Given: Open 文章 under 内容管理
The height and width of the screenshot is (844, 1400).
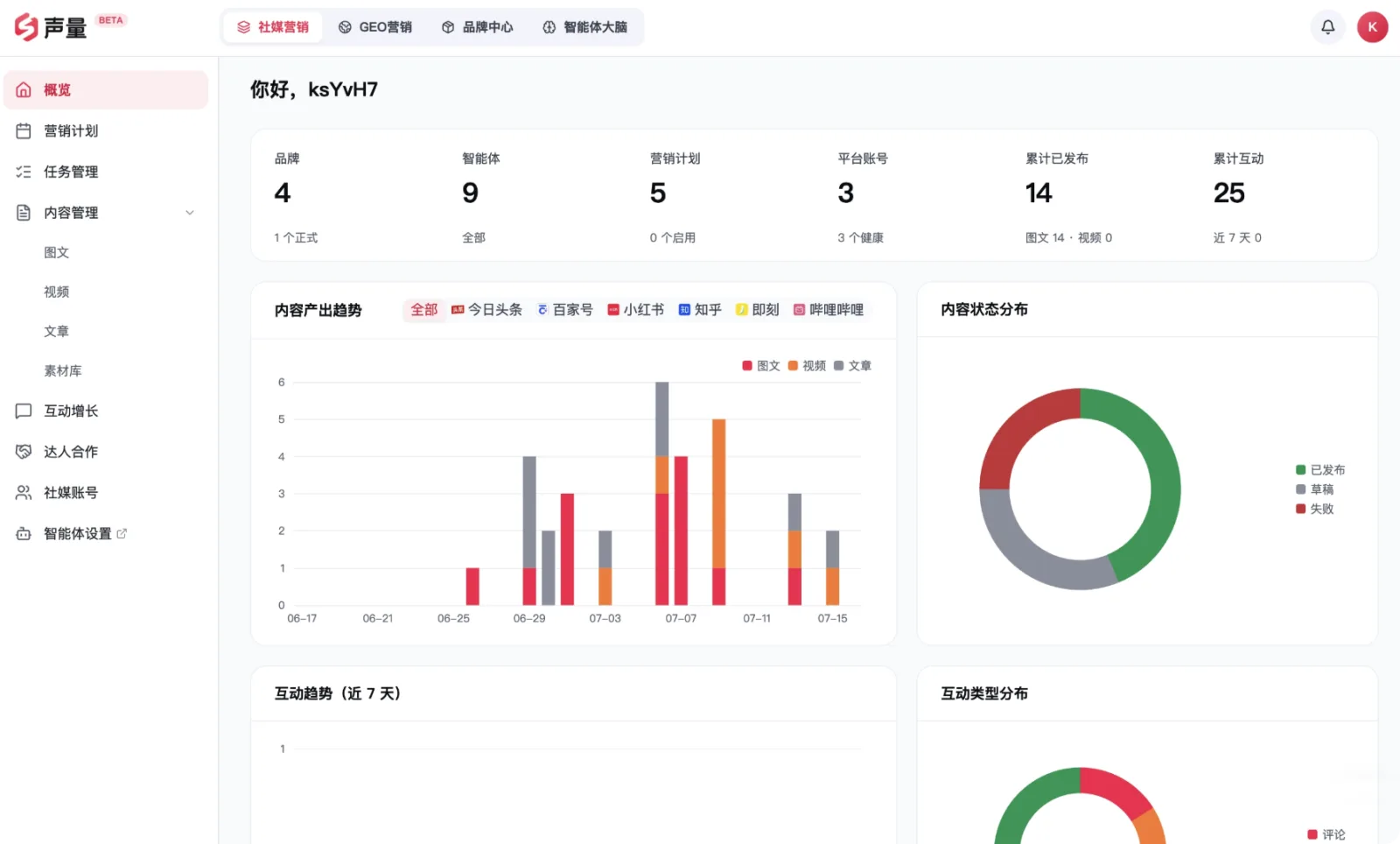Looking at the screenshot, I should pos(57,331).
